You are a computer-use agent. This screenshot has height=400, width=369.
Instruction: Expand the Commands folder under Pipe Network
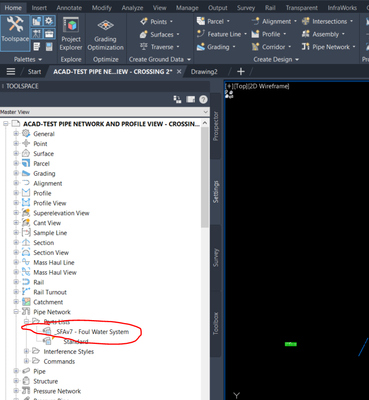26,361
